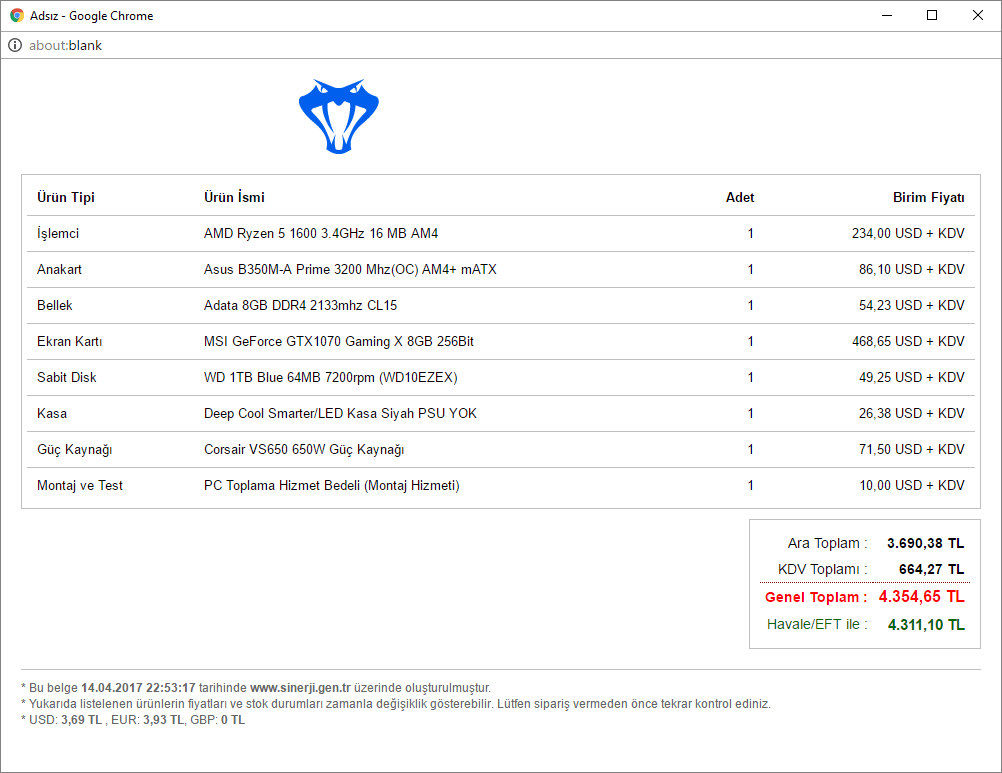Select the Ürün İsmi column header

click(234, 197)
